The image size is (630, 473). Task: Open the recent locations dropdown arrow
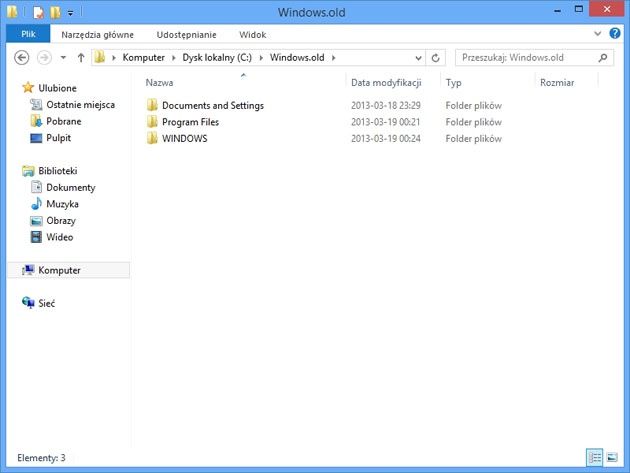click(63, 58)
